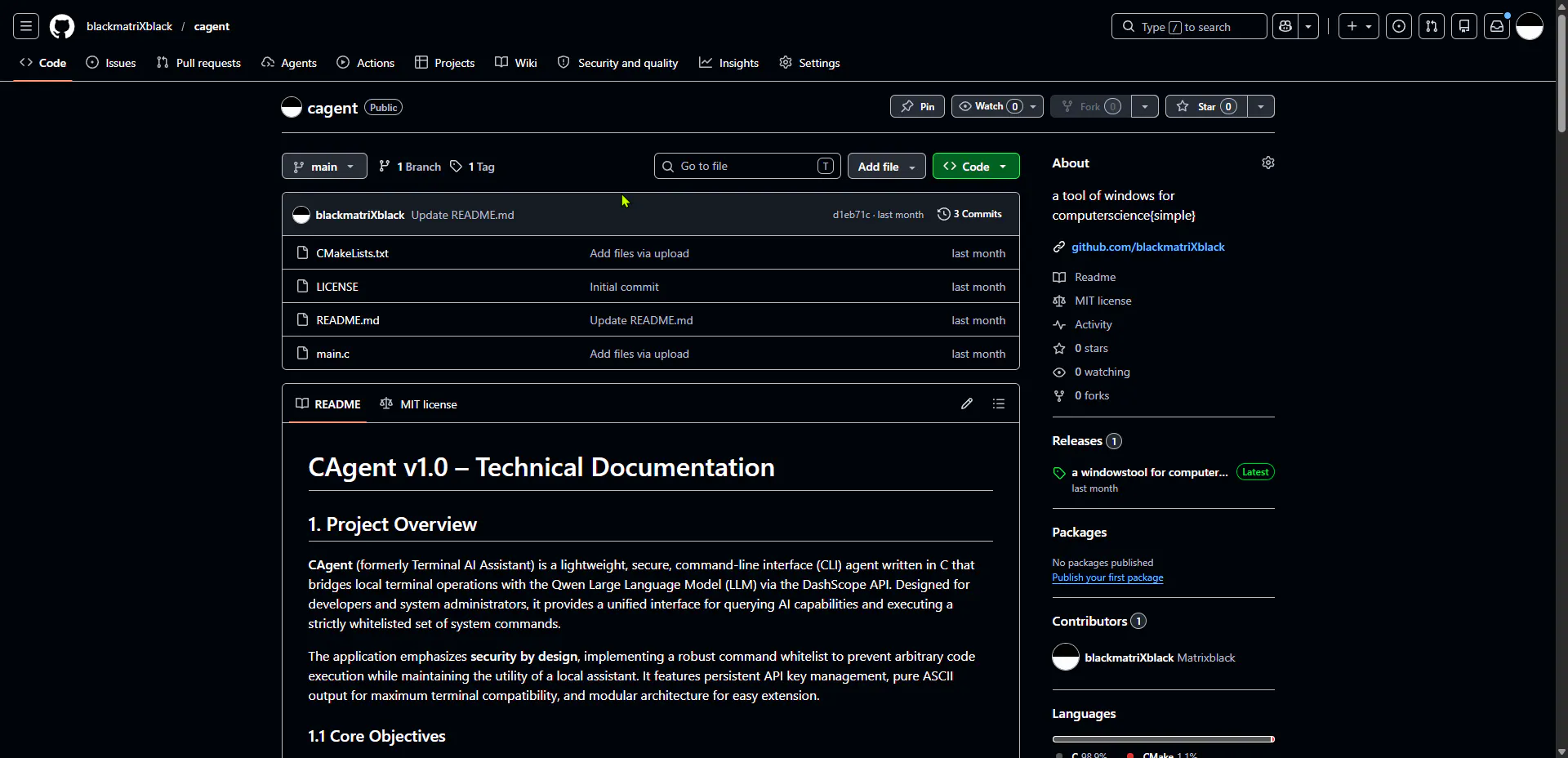Click the LICENSE file icon
The width and height of the screenshot is (1568, 758).
(x=302, y=286)
